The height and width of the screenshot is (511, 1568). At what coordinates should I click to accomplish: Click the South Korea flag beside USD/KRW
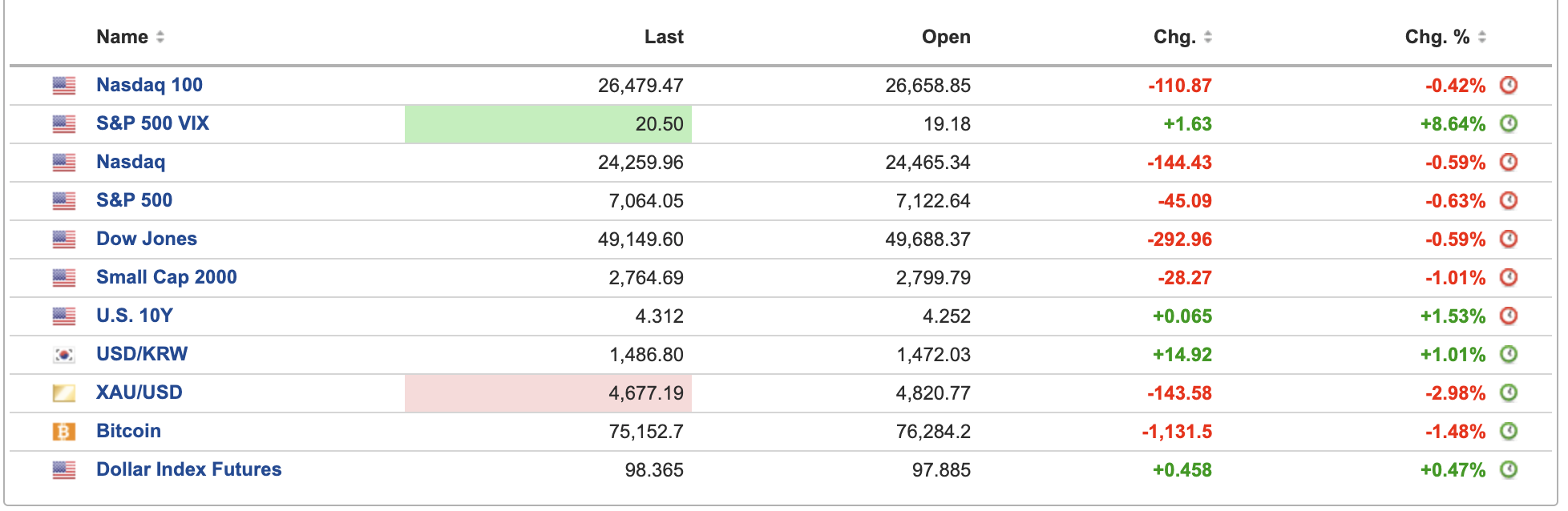click(64, 355)
